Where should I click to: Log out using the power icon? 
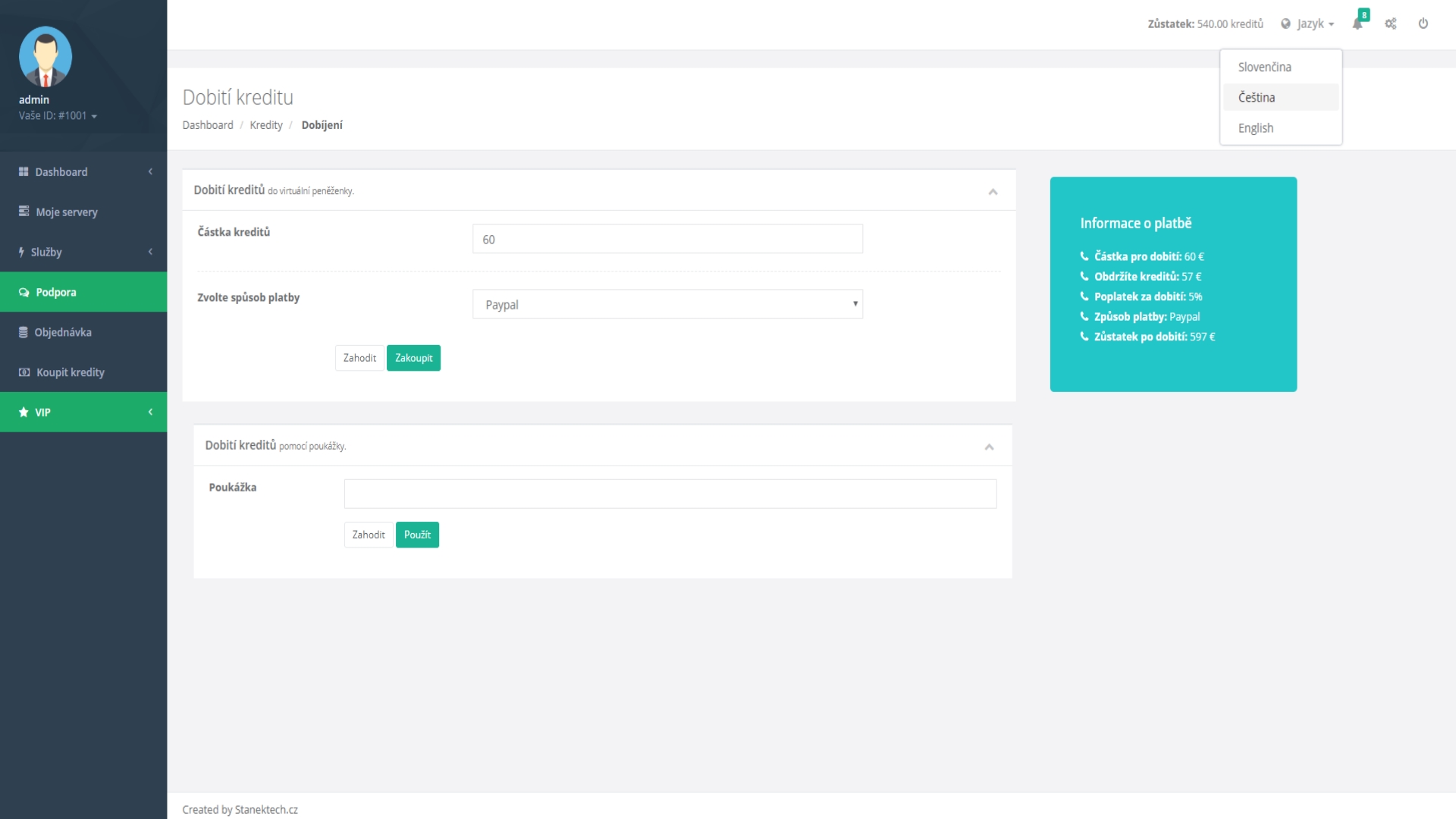(1423, 24)
